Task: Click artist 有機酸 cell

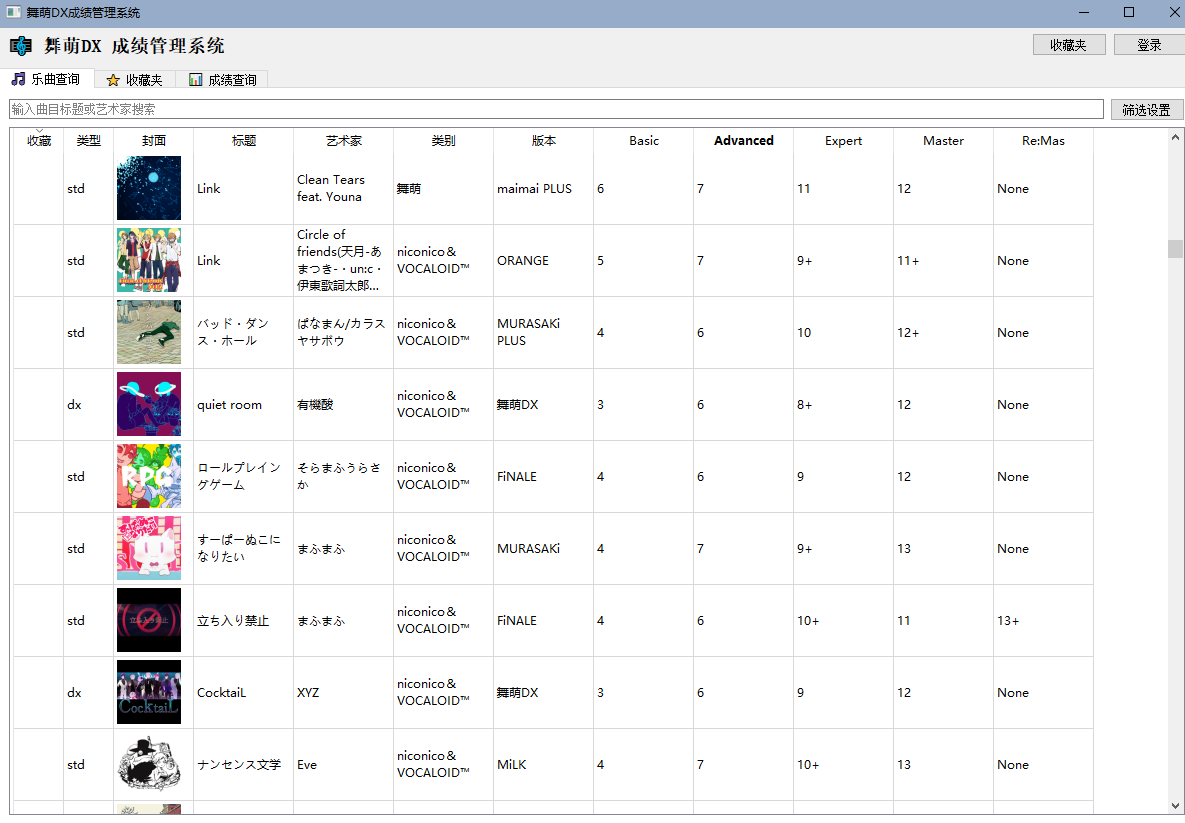Action: (343, 404)
